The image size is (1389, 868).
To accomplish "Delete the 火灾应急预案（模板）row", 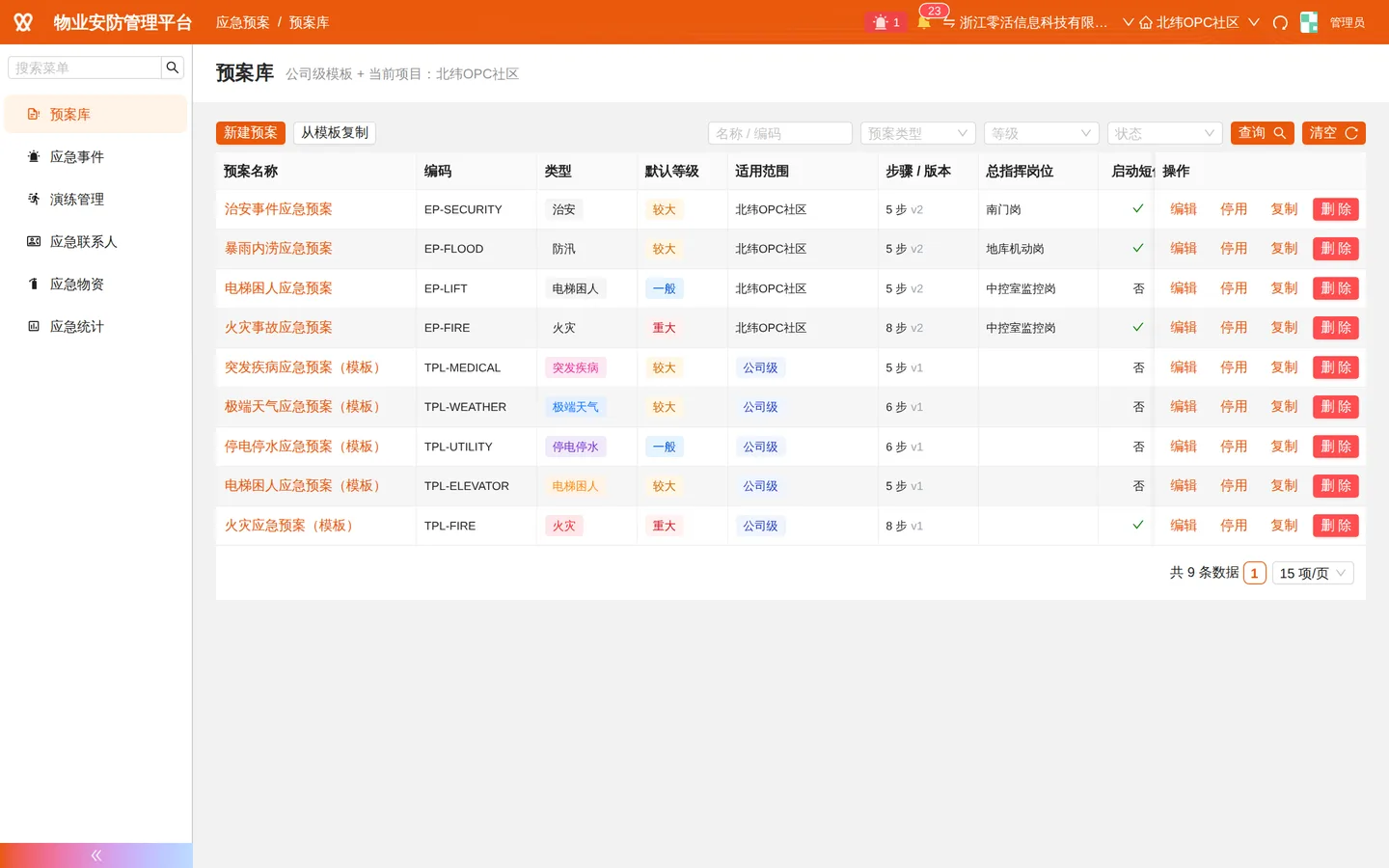I will [1336, 526].
